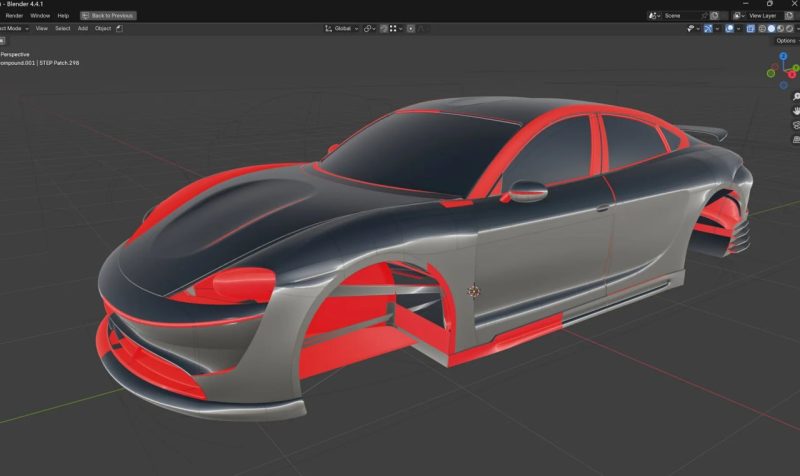Screen dimensions: 800x476
Task: Expand the Options dropdown
Action: pos(785,41)
